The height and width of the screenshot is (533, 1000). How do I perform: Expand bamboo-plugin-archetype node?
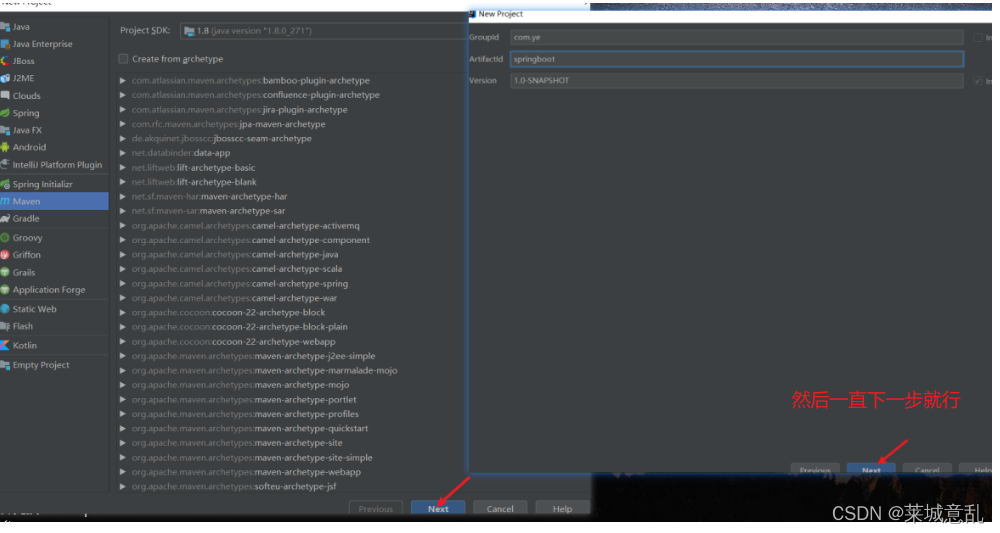pyautogui.click(x=122, y=81)
